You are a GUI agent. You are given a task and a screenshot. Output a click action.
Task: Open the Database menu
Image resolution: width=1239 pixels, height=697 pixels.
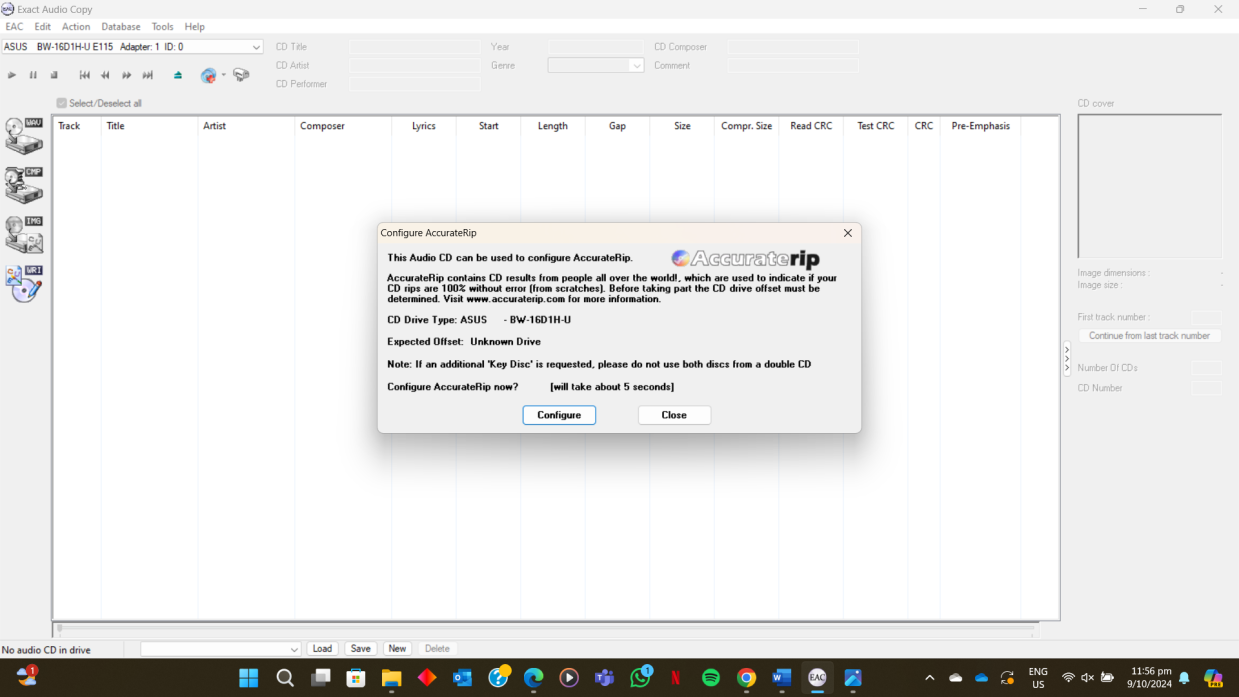(x=121, y=27)
